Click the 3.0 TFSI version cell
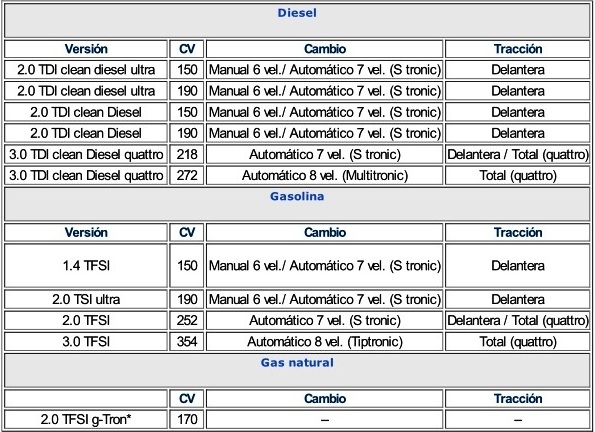The image size is (595, 432). coord(86,342)
